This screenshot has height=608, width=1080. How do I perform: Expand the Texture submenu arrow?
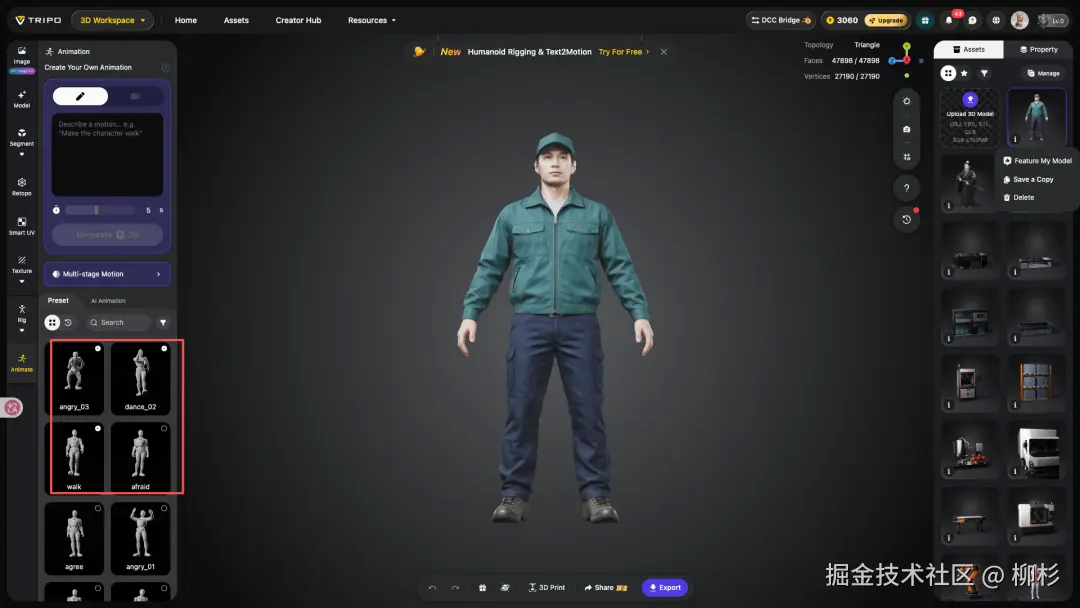coord(21,282)
